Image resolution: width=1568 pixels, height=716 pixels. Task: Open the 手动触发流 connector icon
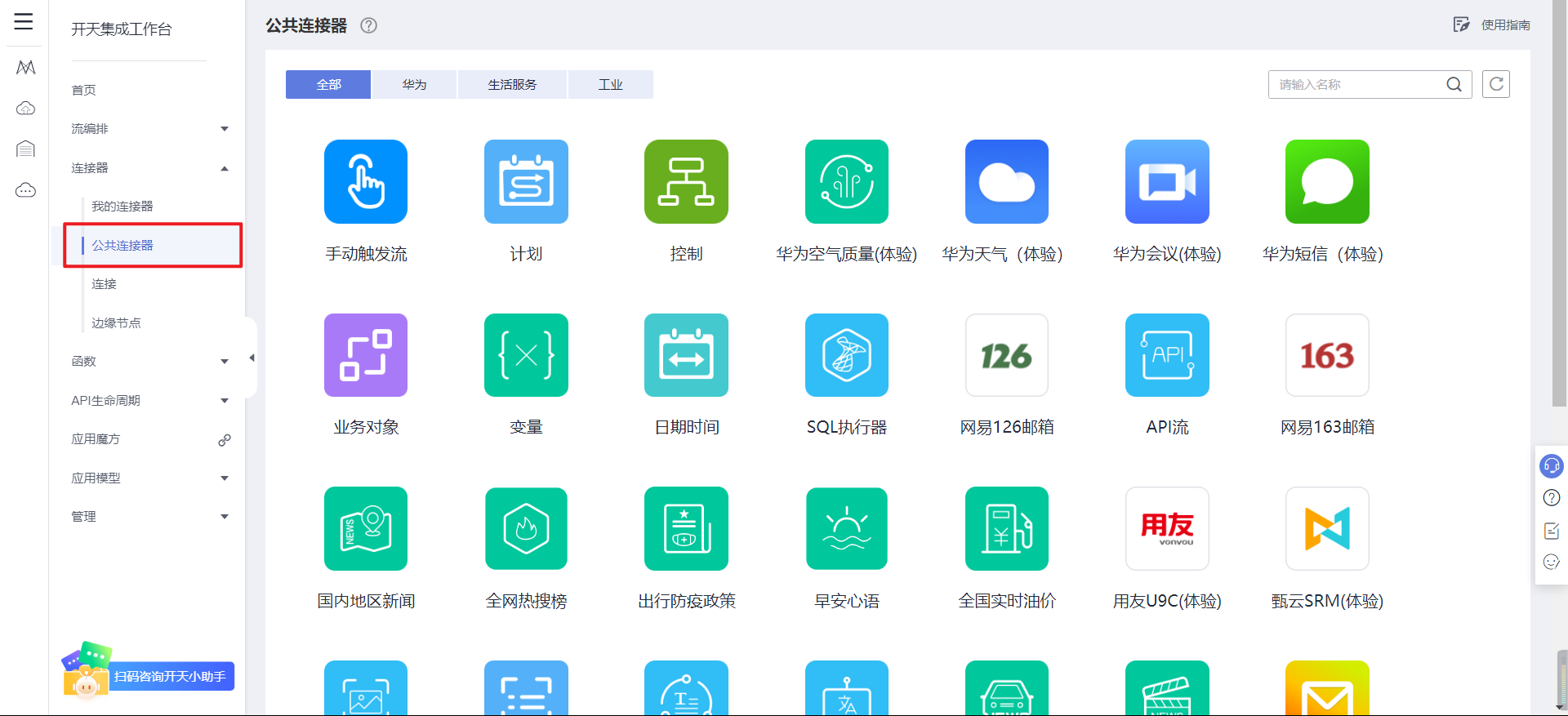366,181
